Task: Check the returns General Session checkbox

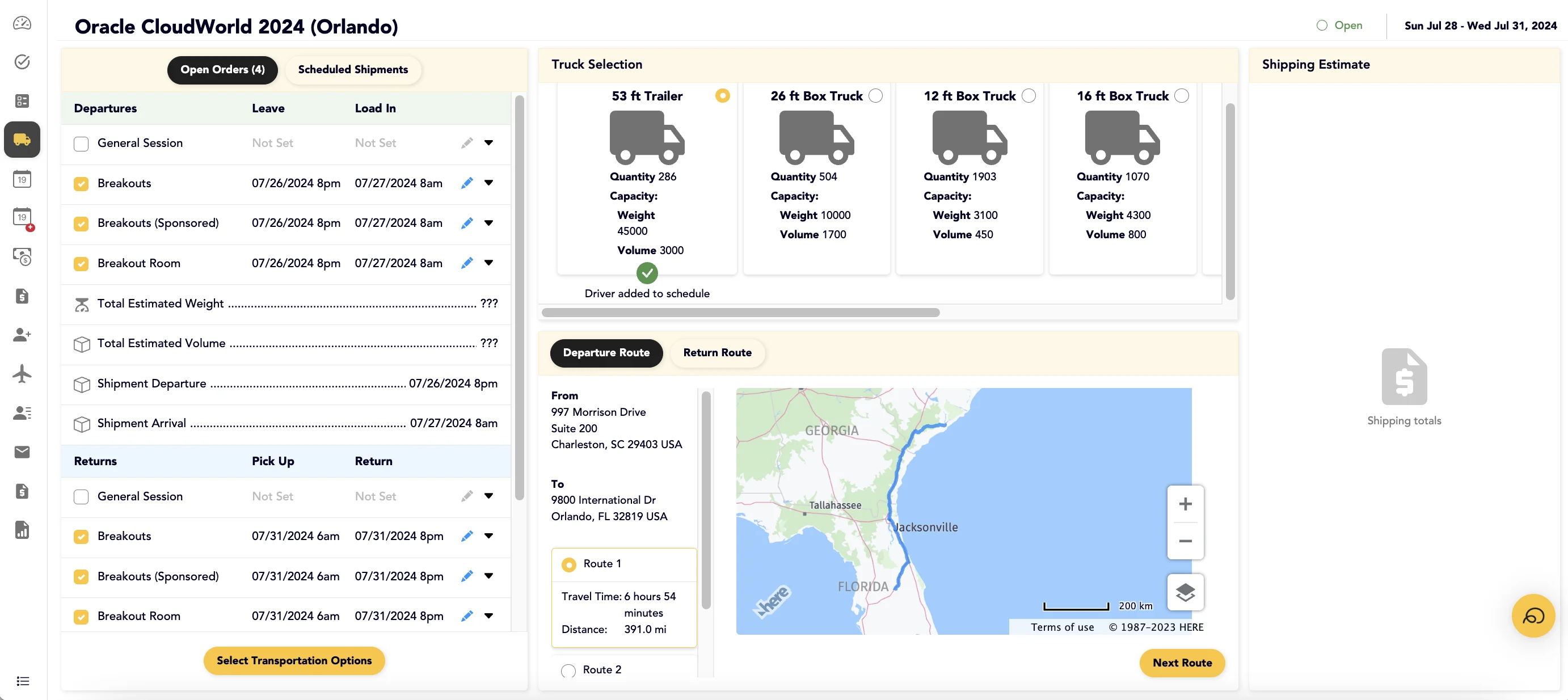Action: point(81,497)
